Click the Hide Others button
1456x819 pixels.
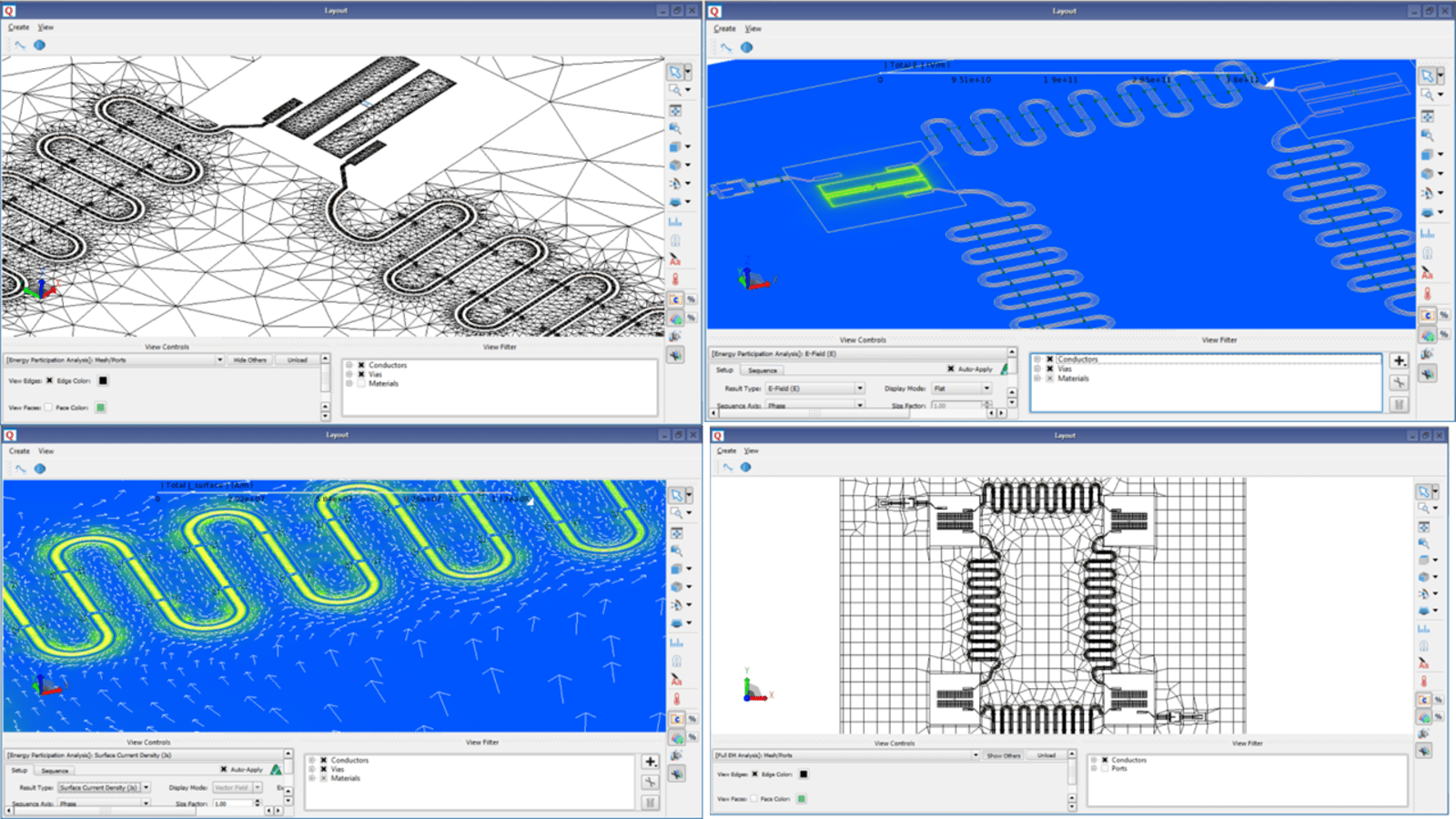click(x=248, y=359)
